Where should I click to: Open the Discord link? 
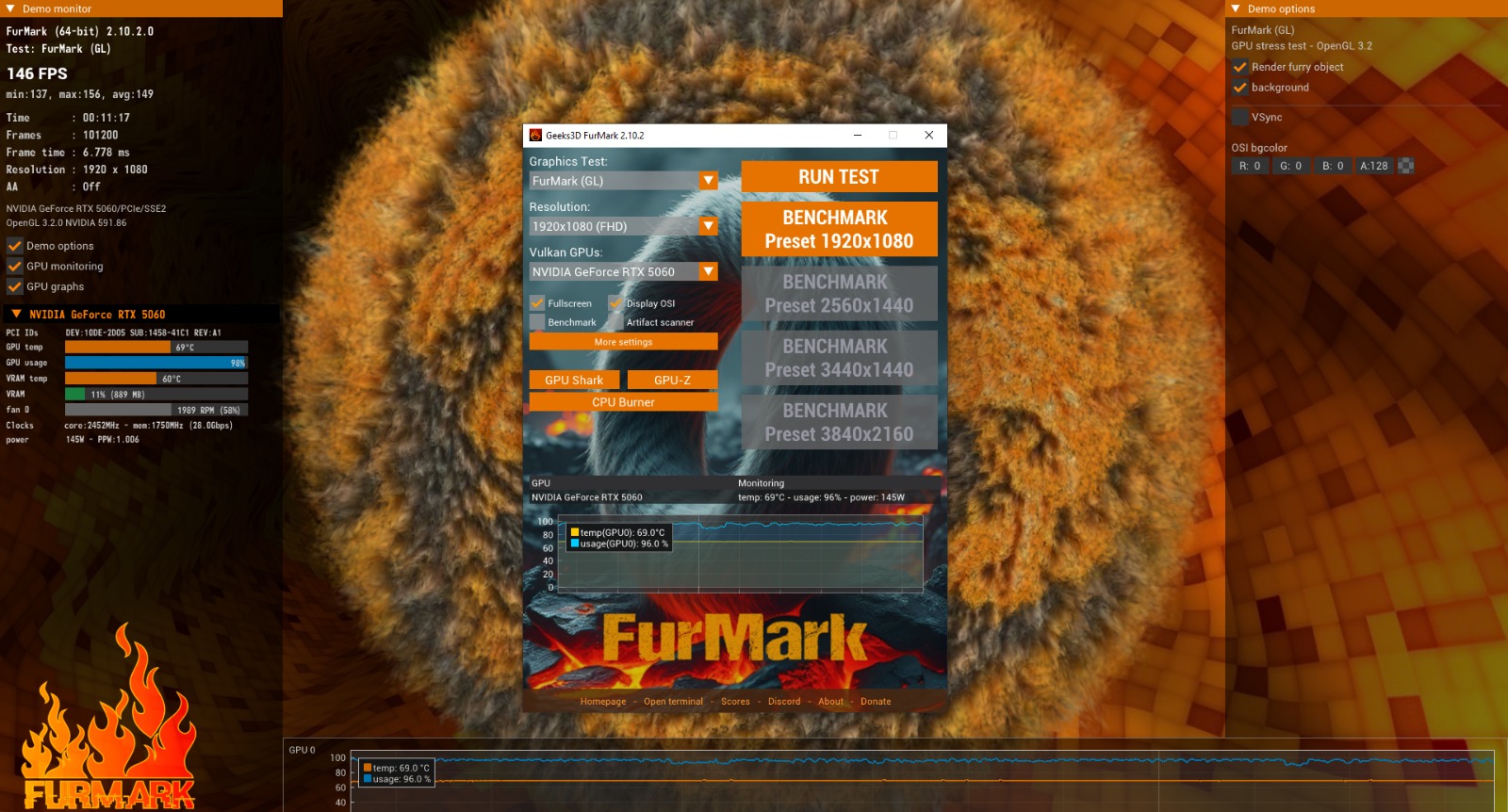[x=784, y=702]
